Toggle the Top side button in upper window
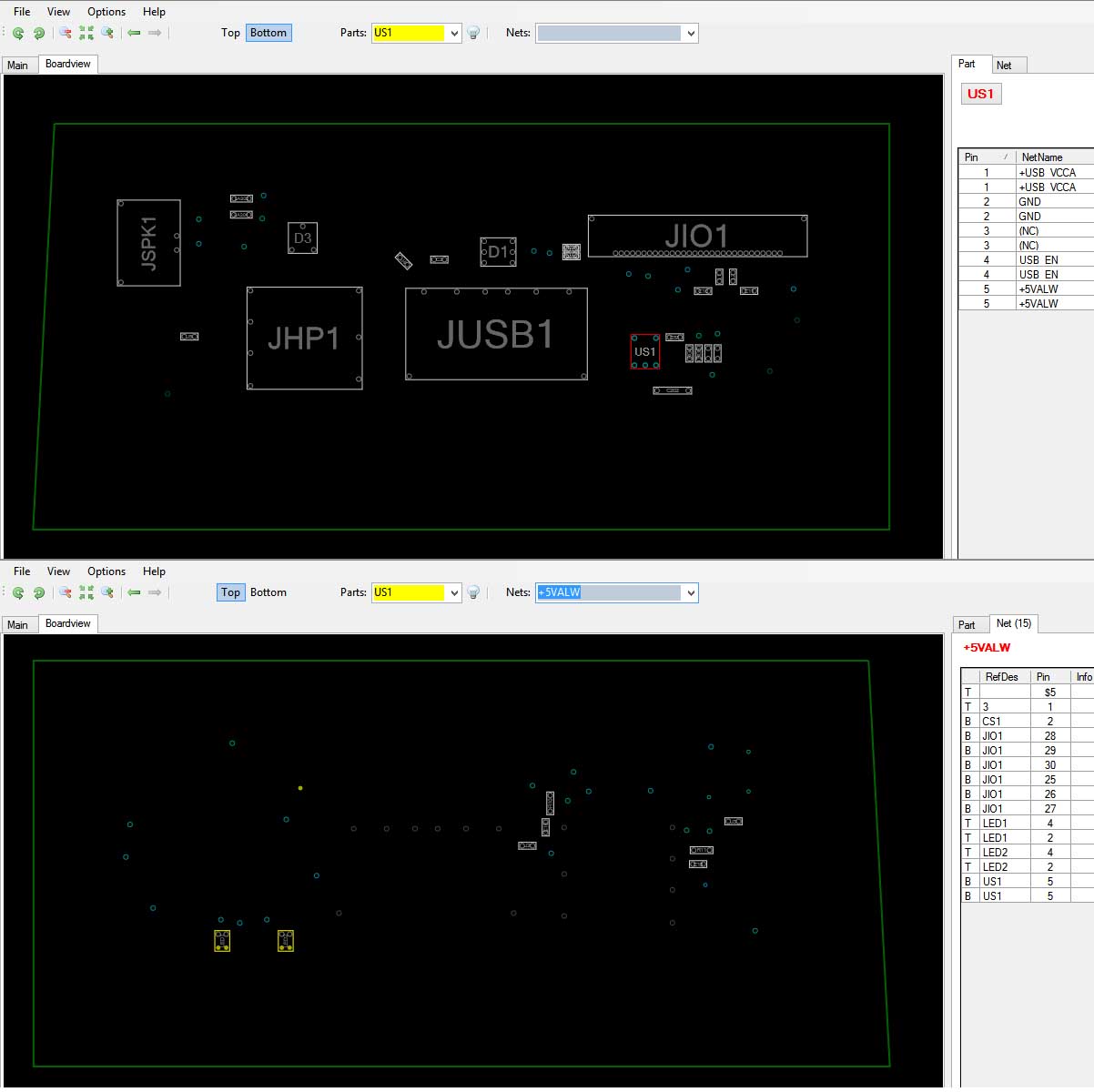Screen dimensions: 1094x1092 (x=230, y=33)
